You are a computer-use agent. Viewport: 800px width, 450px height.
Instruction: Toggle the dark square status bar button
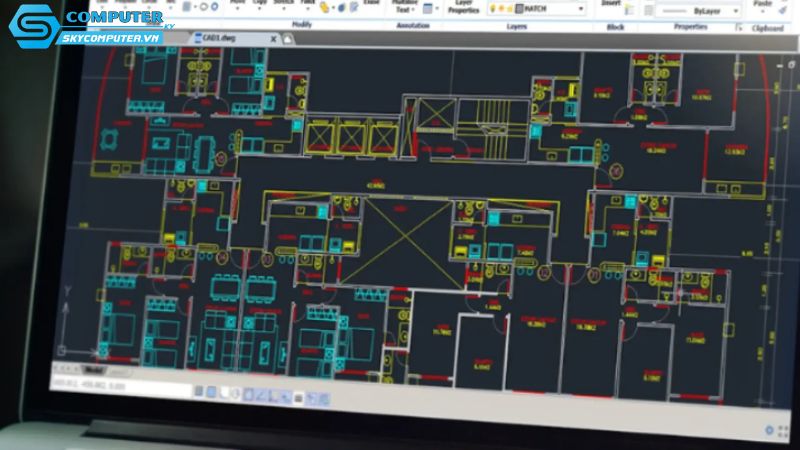click(299, 398)
